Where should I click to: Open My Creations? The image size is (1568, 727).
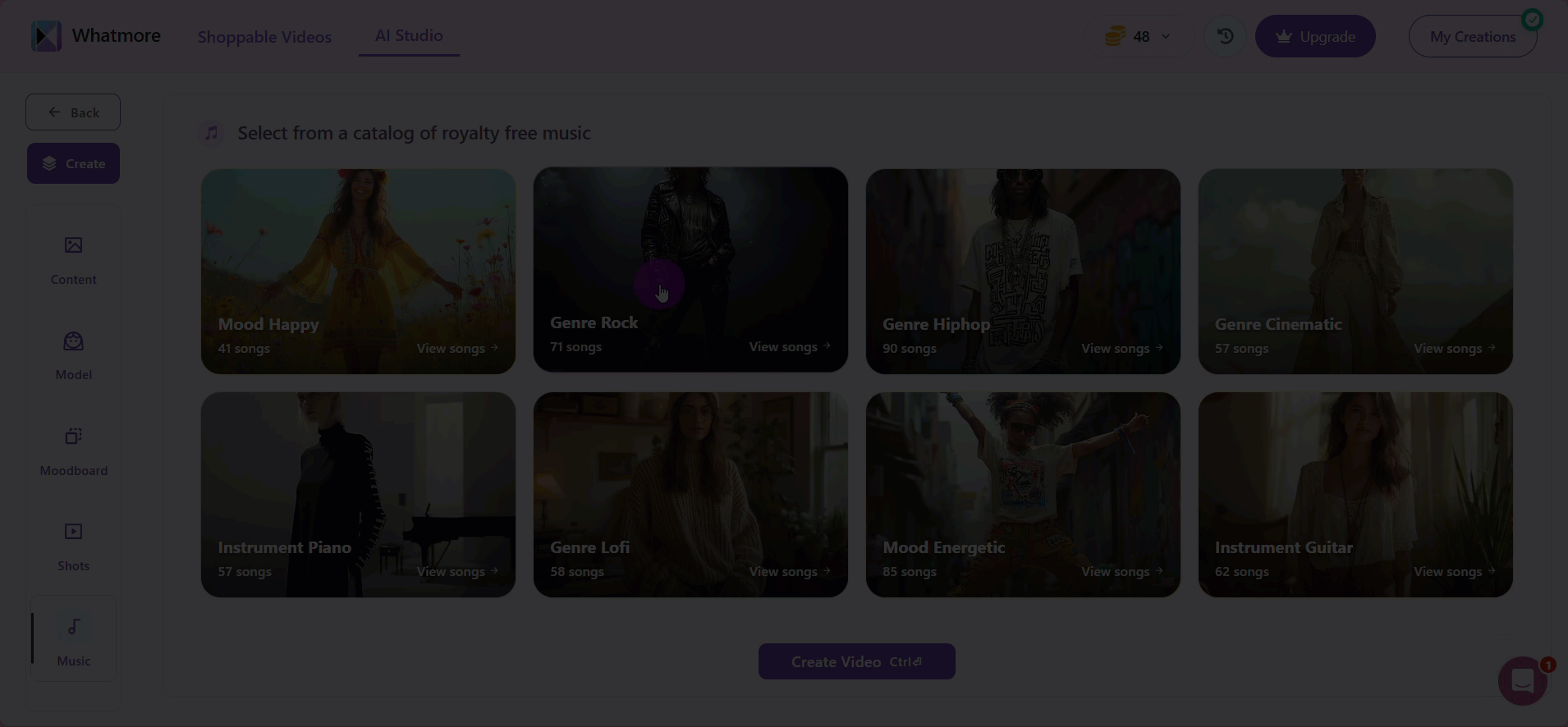coord(1472,36)
